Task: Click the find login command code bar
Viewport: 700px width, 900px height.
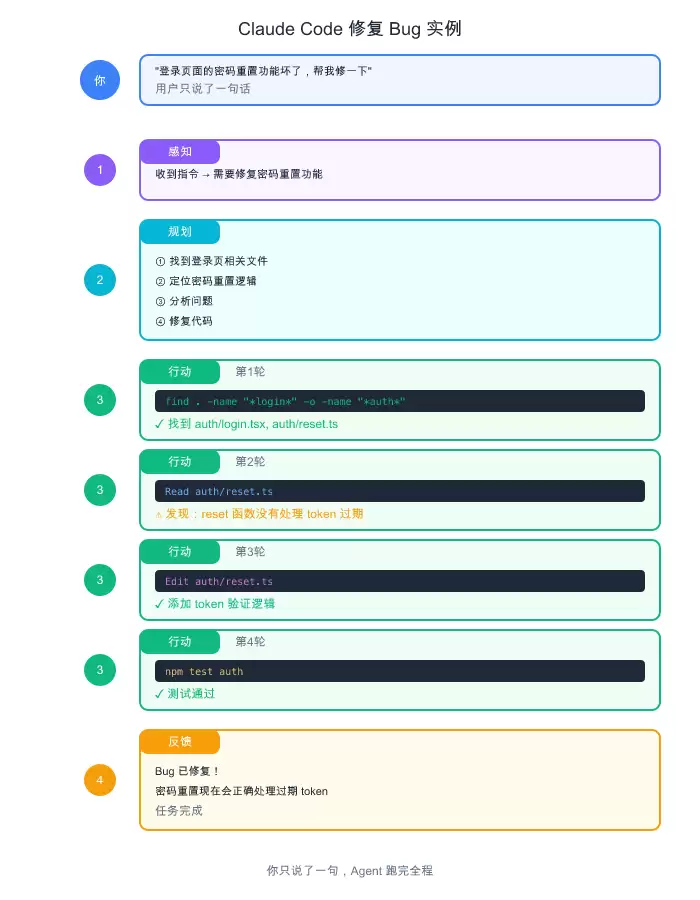Action: point(400,401)
